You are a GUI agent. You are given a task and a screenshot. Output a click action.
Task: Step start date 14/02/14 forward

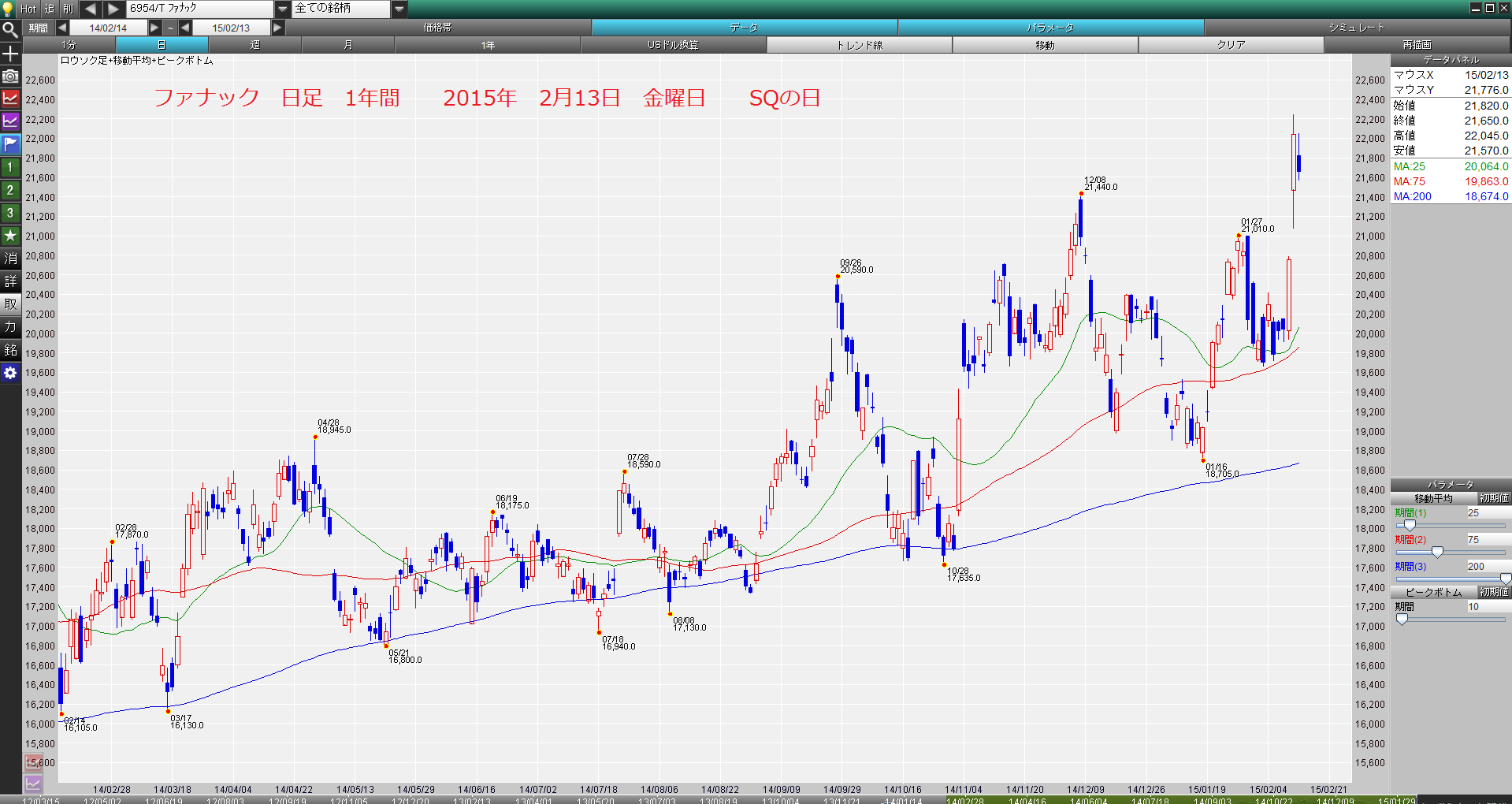(154, 28)
